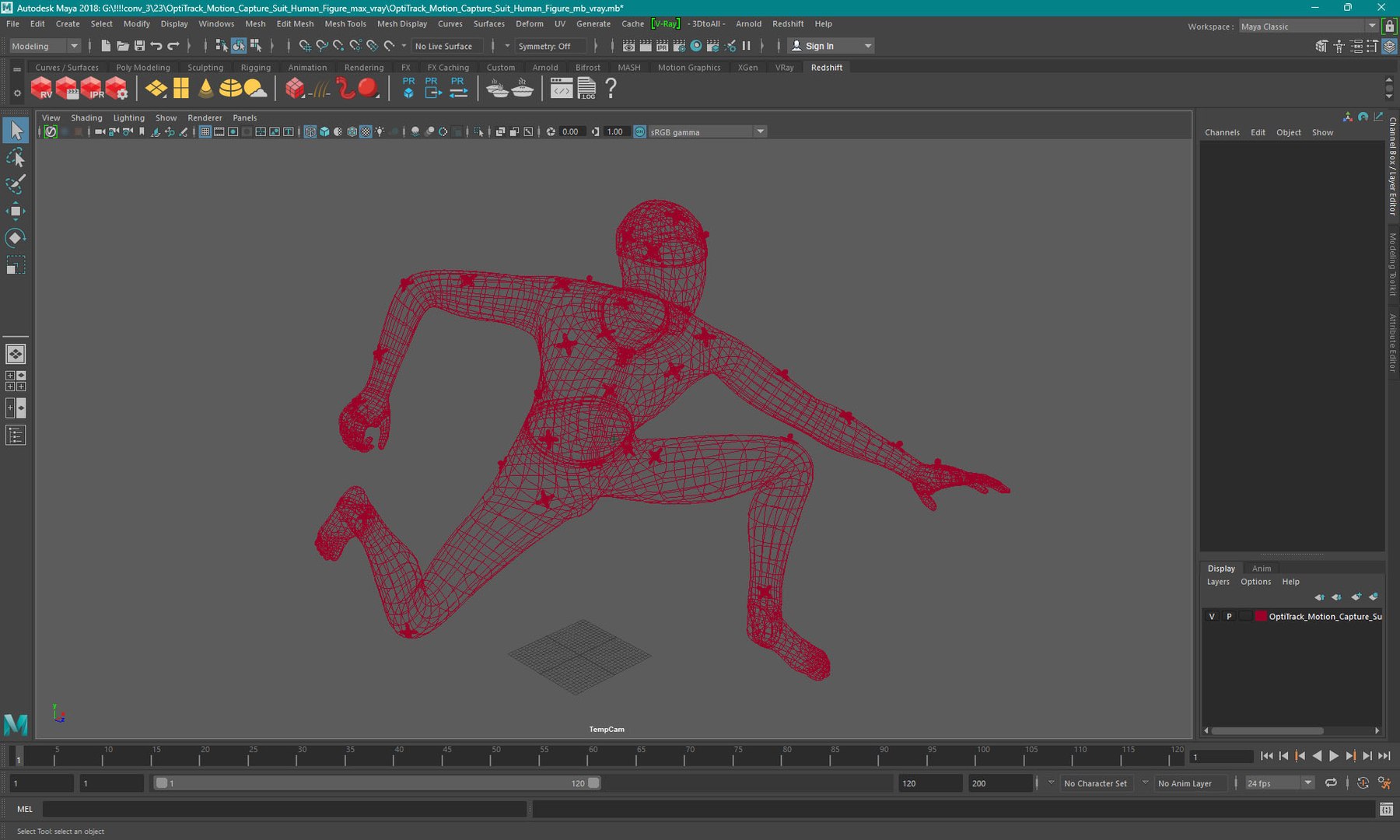Select the Scale tool
1400x840 pixels.
coord(15,264)
